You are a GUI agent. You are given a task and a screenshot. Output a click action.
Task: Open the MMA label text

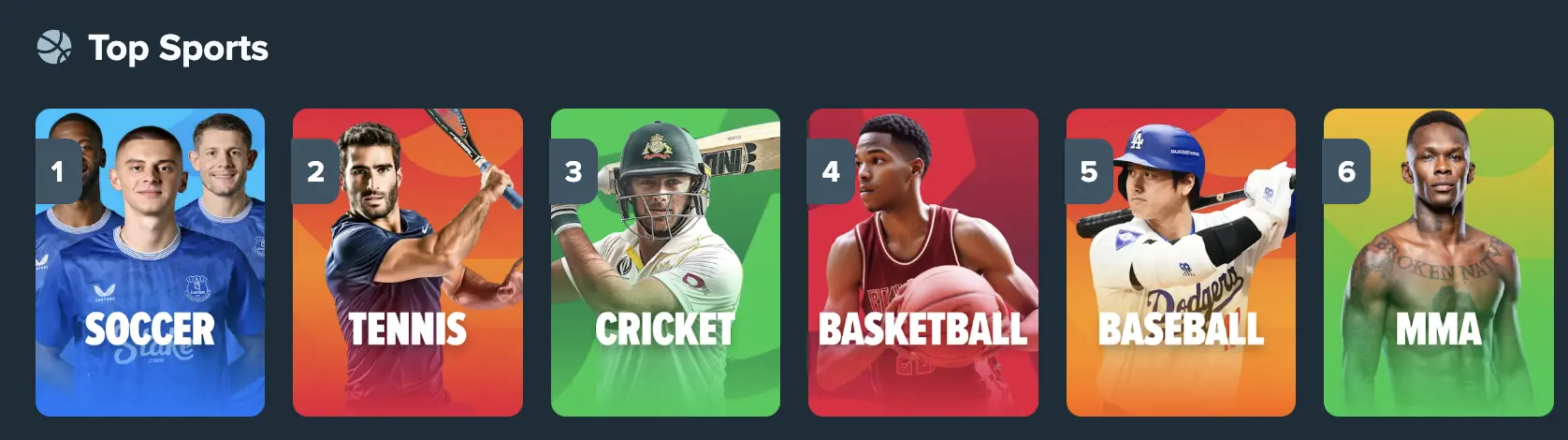[x=1439, y=329]
